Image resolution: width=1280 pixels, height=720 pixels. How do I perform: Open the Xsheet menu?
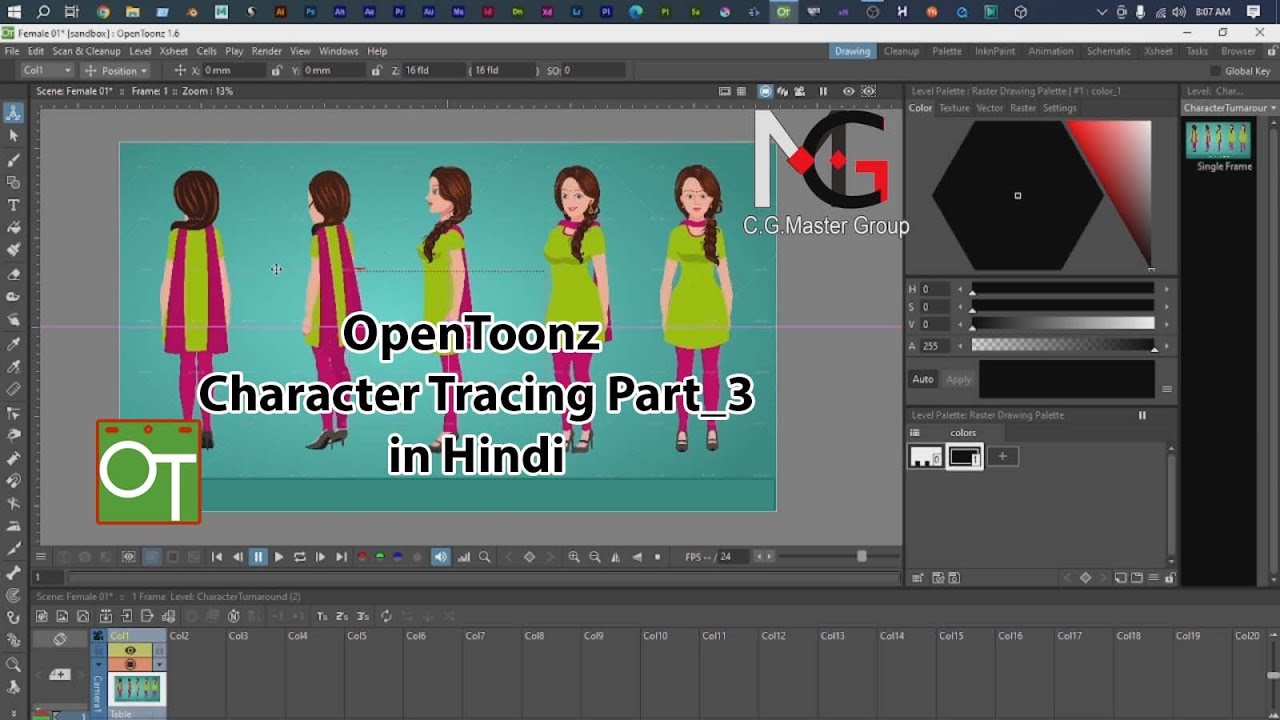173,51
